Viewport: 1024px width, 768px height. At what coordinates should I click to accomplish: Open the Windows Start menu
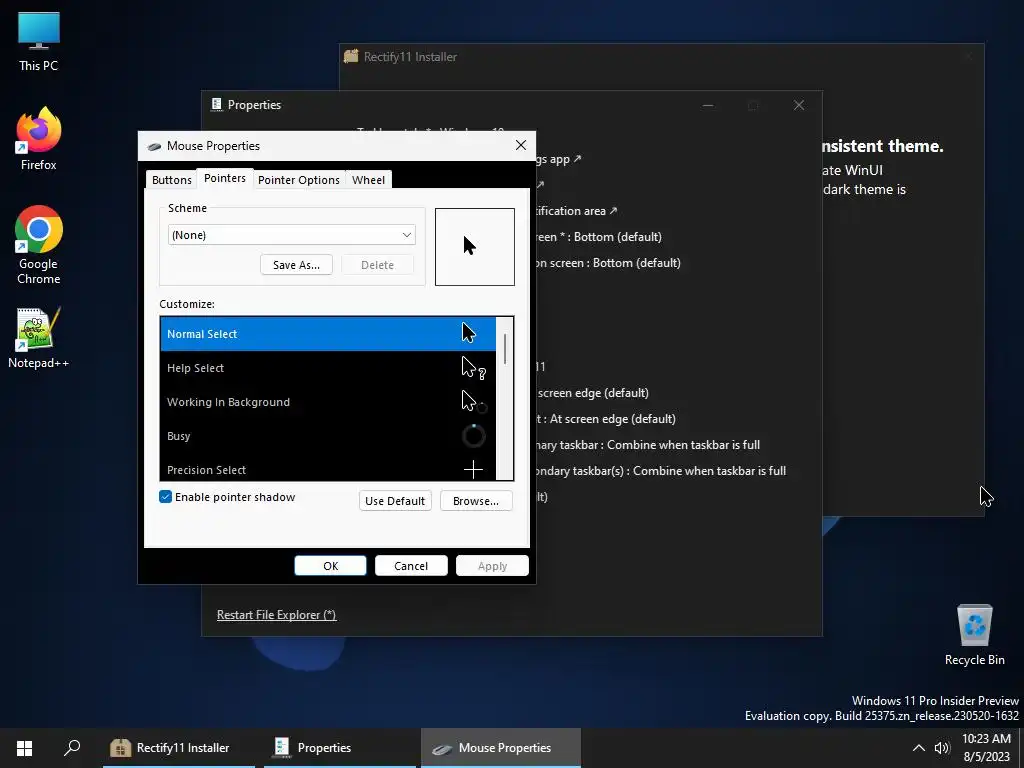tap(24, 748)
